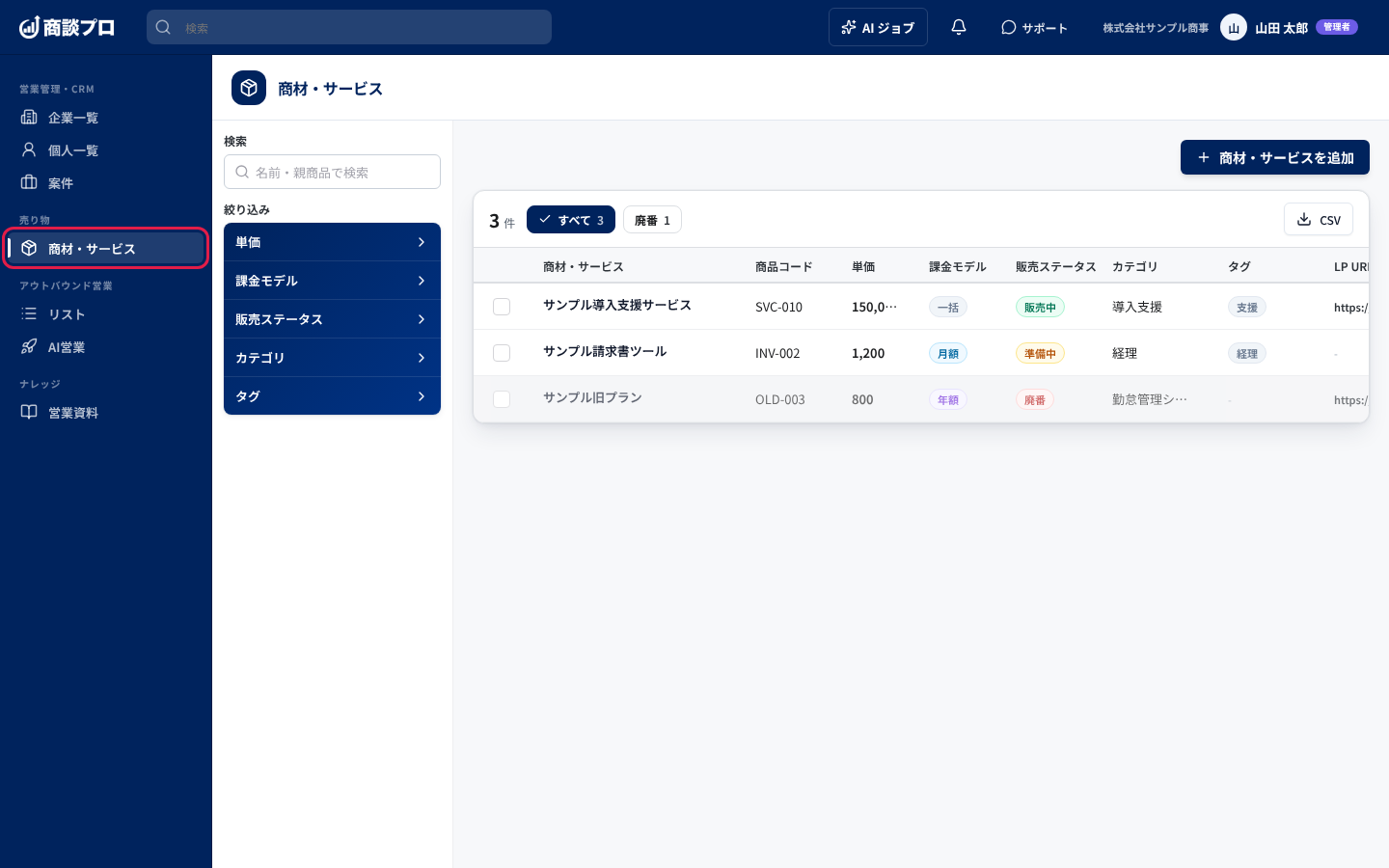Click 商材・サービスを追加 button
1389x868 pixels.
(x=1275, y=157)
